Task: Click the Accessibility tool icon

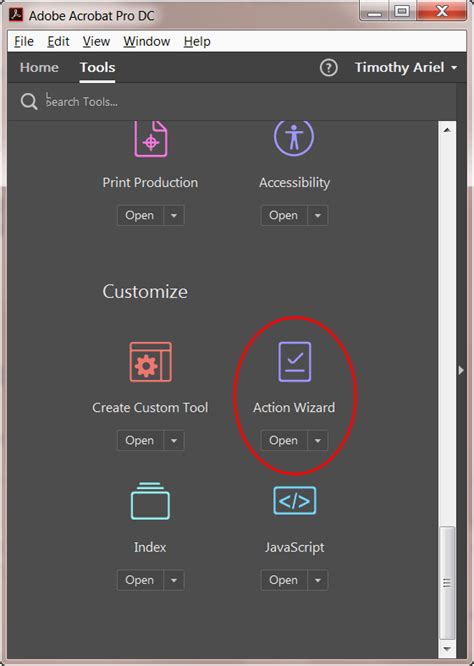Action: click(294, 138)
